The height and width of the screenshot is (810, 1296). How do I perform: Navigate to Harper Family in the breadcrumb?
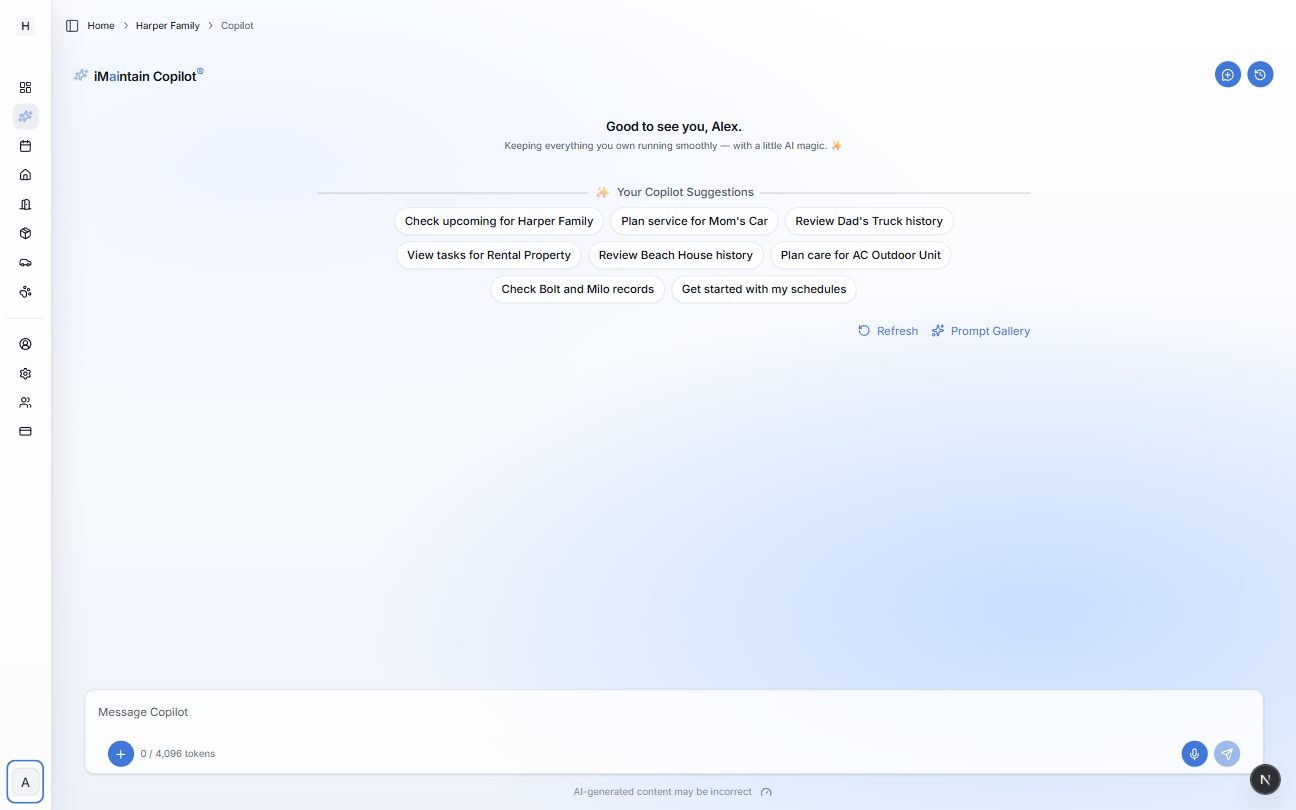click(x=167, y=25)
